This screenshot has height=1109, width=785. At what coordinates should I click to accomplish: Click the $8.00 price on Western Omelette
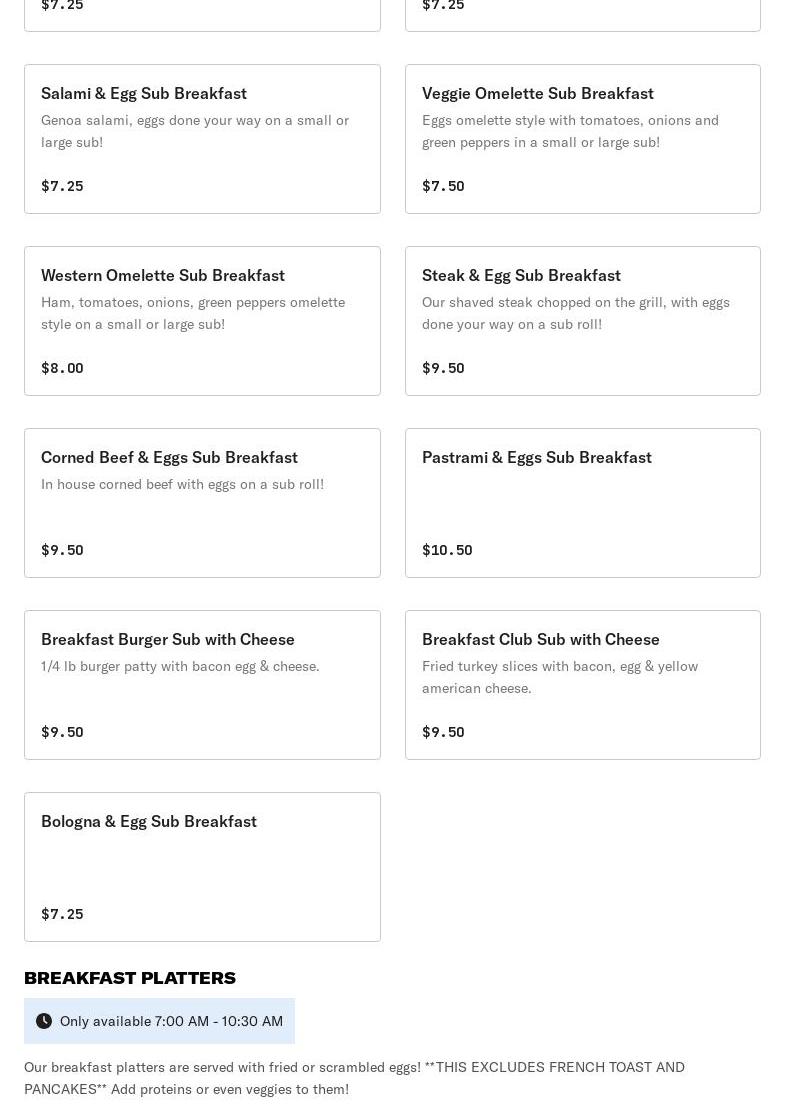(x=62, y=368)
